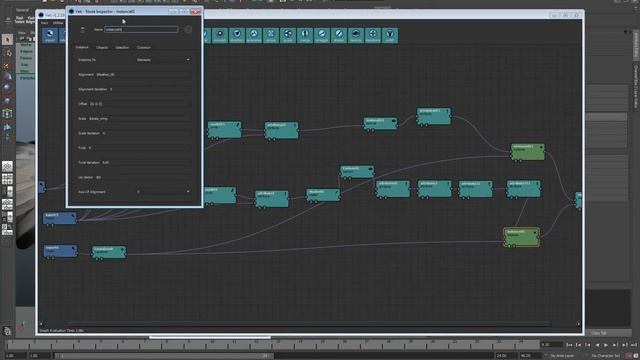Screen dimensions: 640x360
Task: Click the play forwards button
Action: (x=606, y=345)
